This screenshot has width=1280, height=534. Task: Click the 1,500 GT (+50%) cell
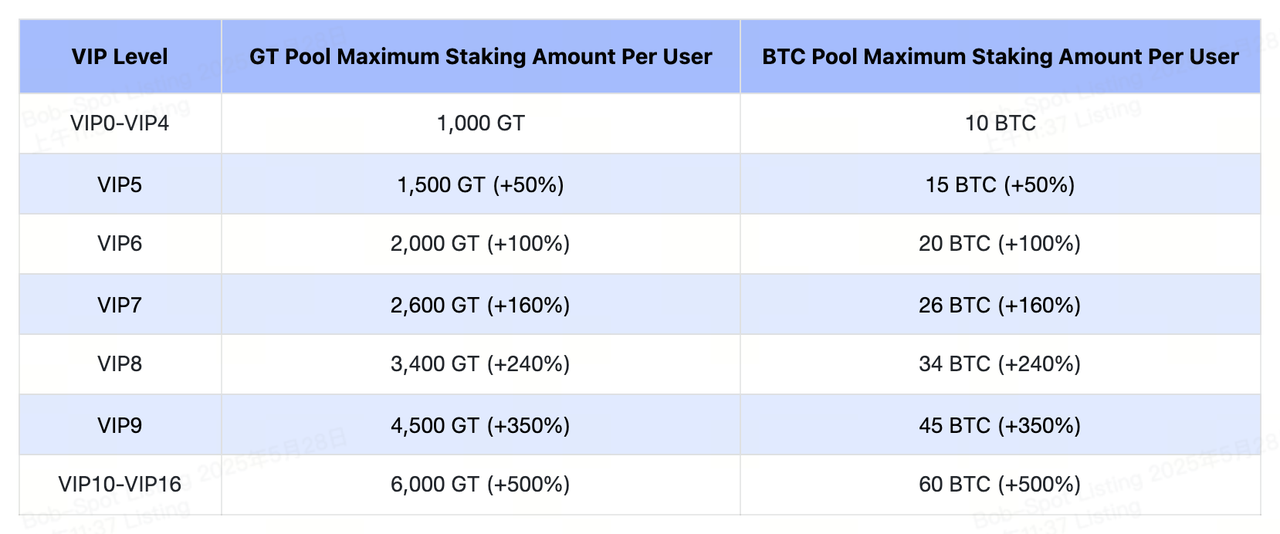click(x=480, y=184)
